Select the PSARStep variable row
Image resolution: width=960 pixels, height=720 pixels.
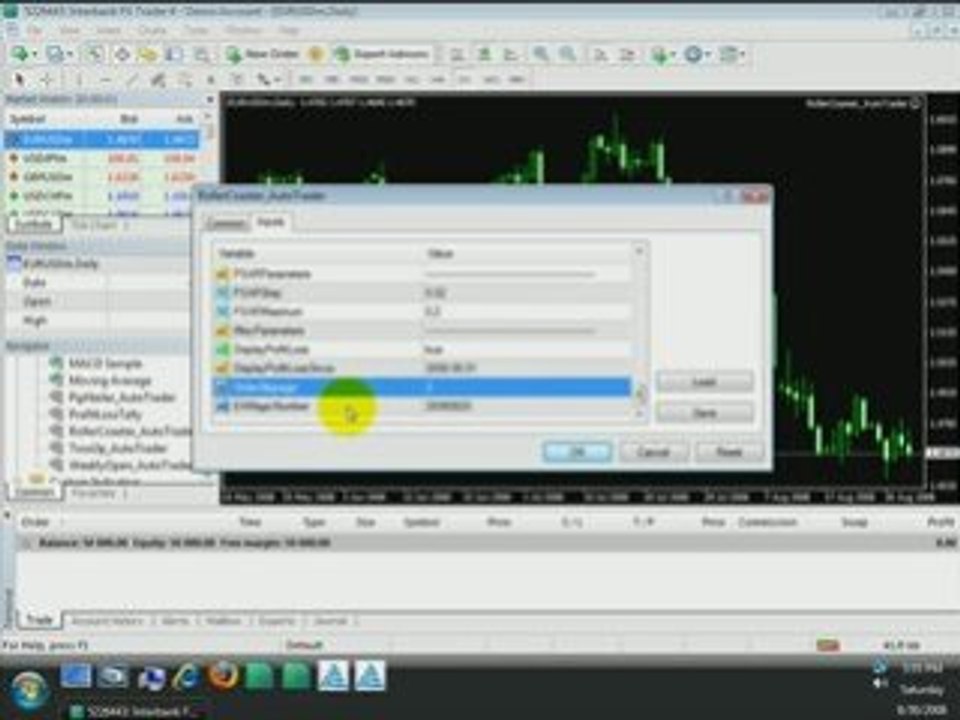click(422, 293)
